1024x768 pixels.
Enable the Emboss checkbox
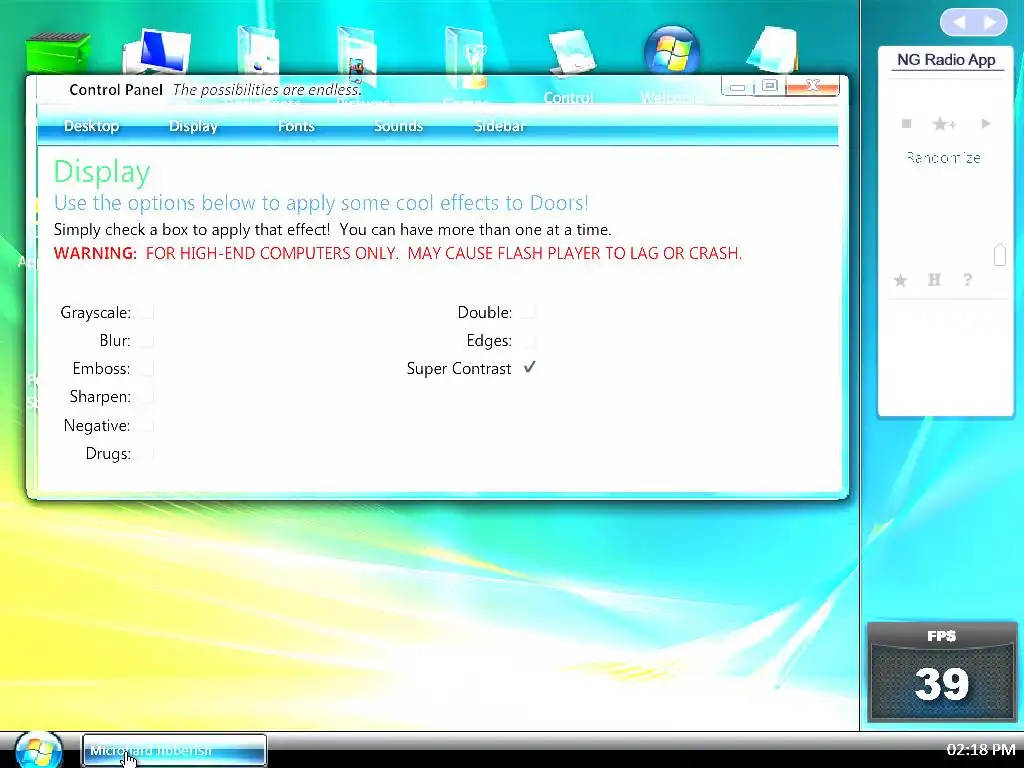[147, 368]
